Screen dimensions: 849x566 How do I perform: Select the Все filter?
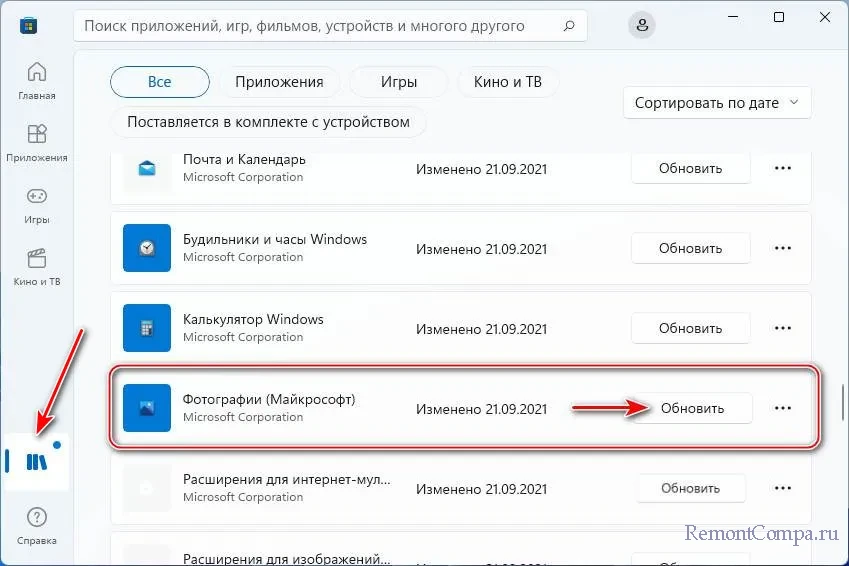159,82
